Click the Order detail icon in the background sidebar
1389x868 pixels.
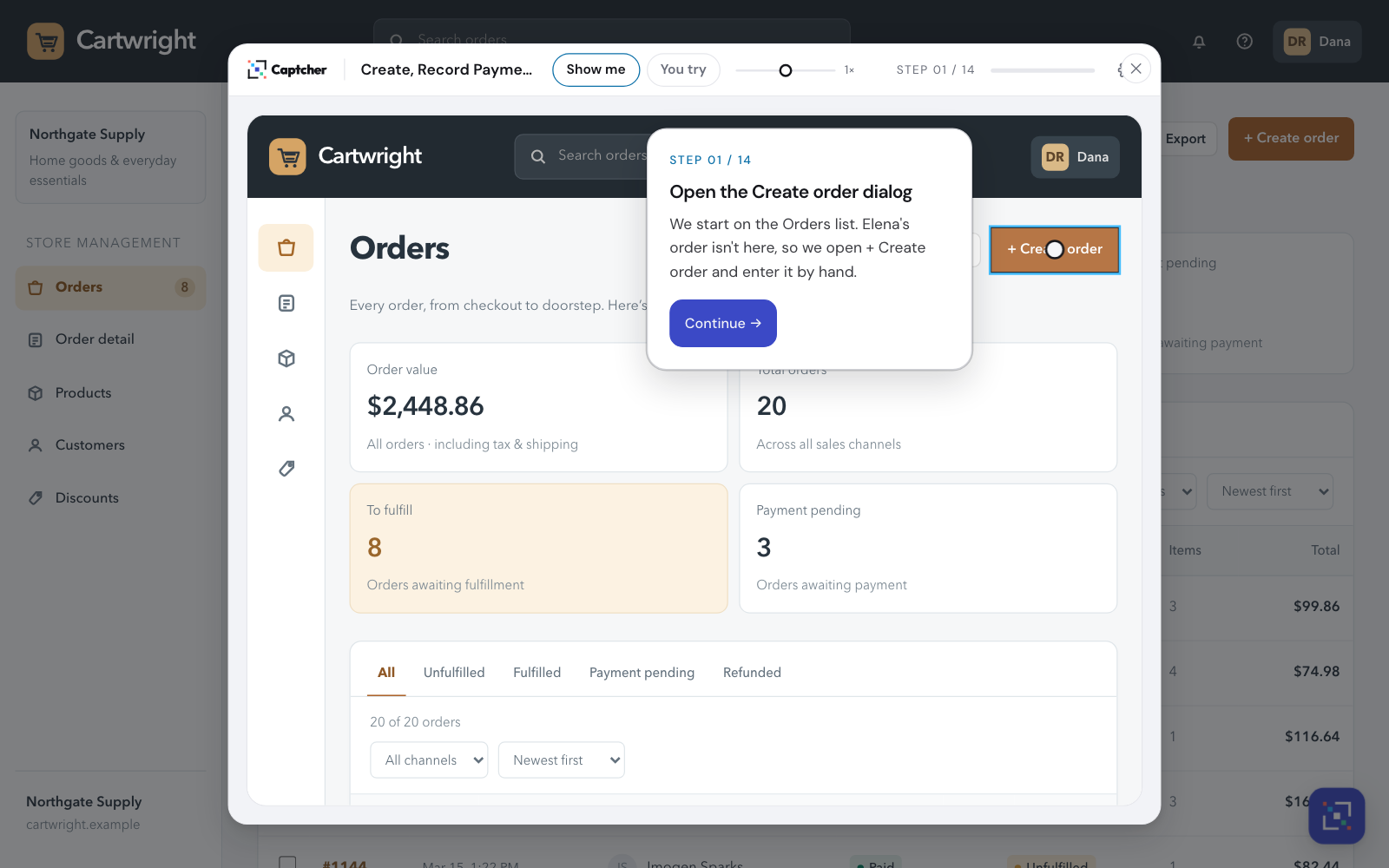(x=36, y=340)
